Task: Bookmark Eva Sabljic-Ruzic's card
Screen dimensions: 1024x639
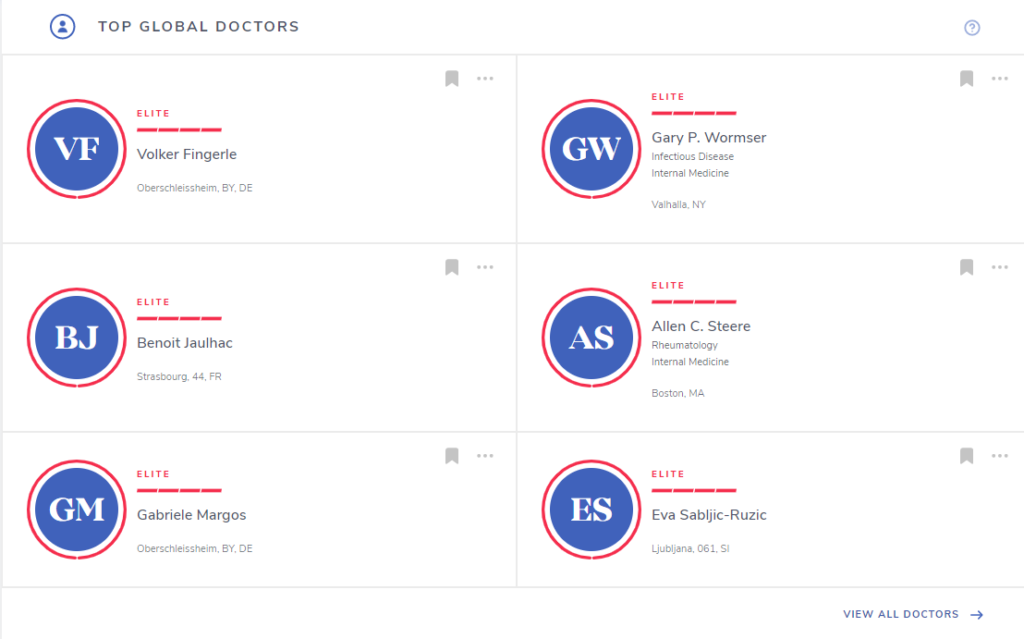Action: [x=967, y=456]
